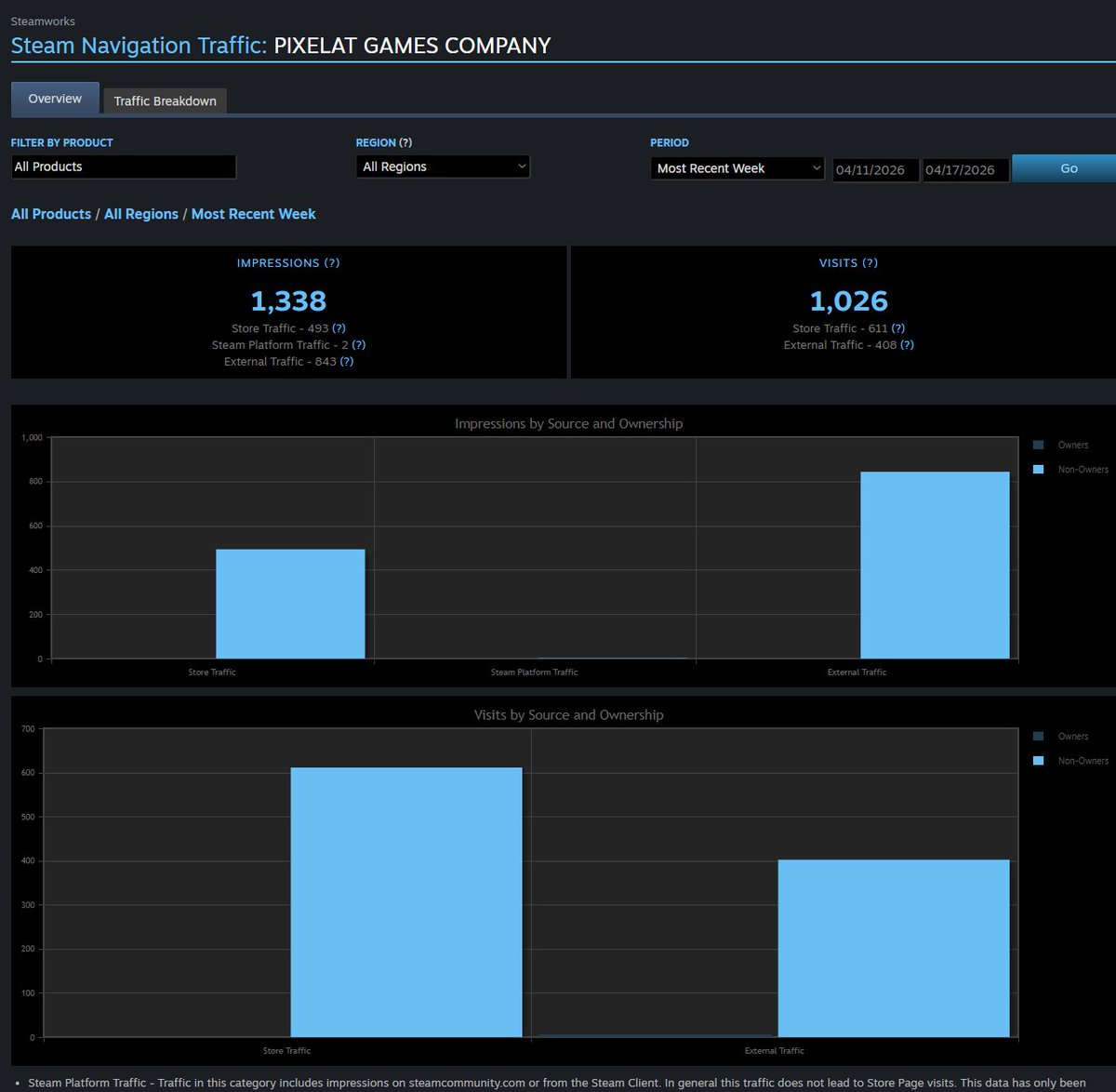Click Non-Owners swatch in Impressions chart legend
The image size is (1116, 1092).
pyautogui.click(x=1039, y=470)
